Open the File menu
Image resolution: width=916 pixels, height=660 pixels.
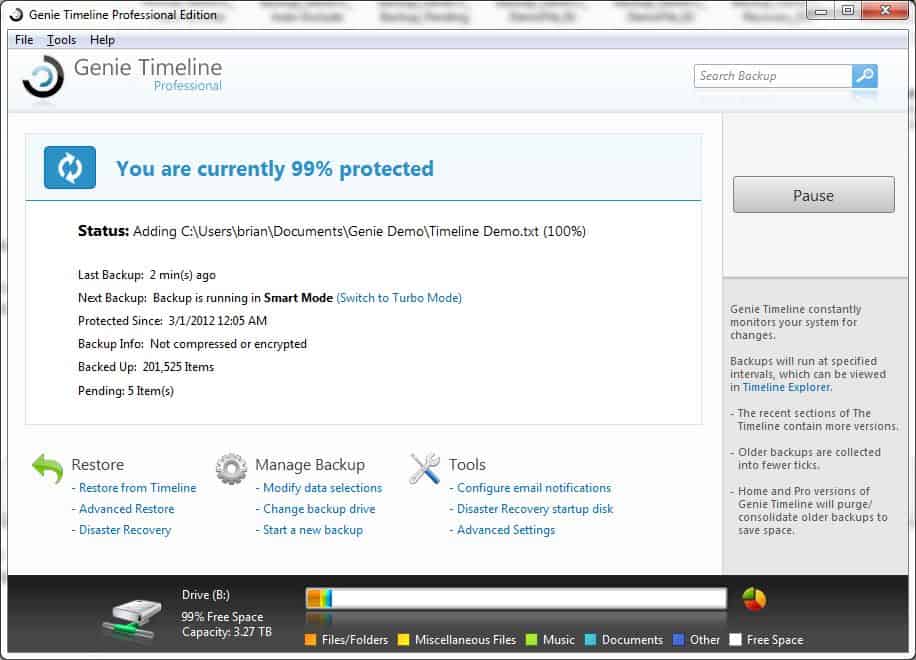24,40
